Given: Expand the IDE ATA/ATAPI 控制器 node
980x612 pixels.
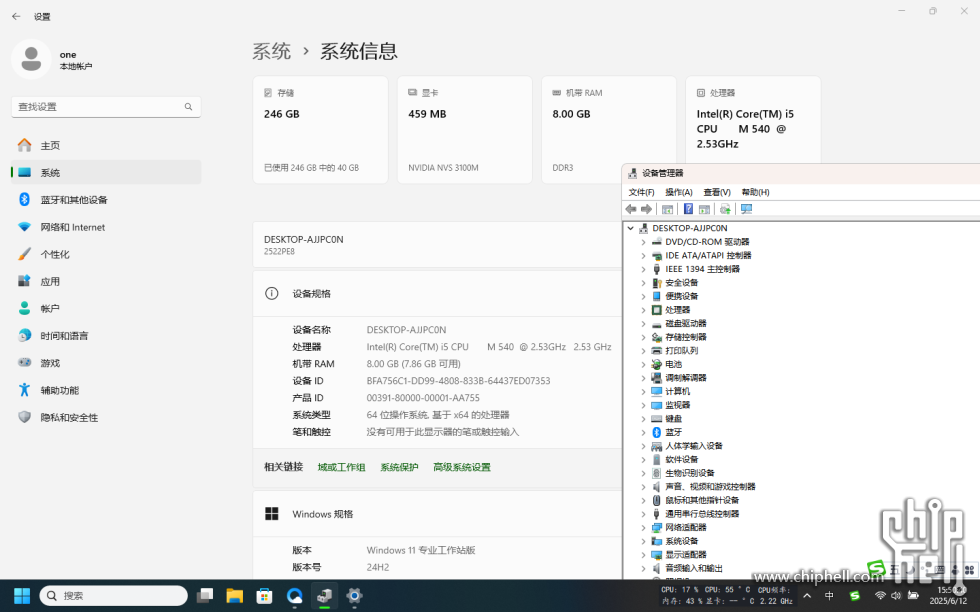Looking at the screenshot, I should point(643,256).
